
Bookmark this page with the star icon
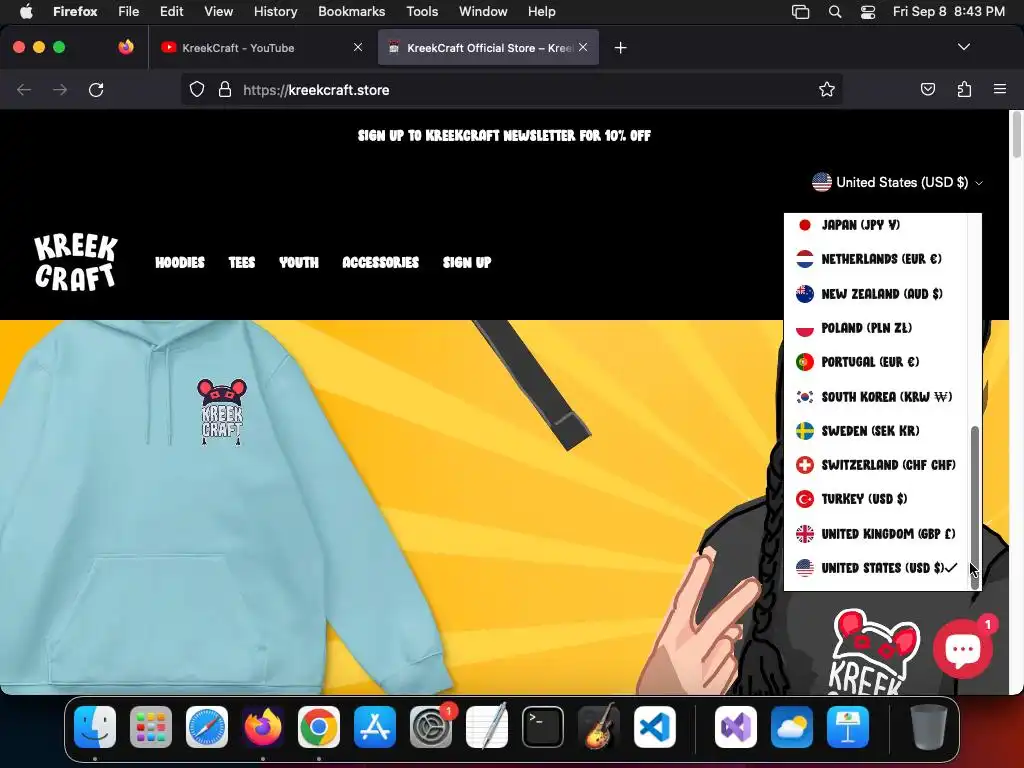(827, 89)
